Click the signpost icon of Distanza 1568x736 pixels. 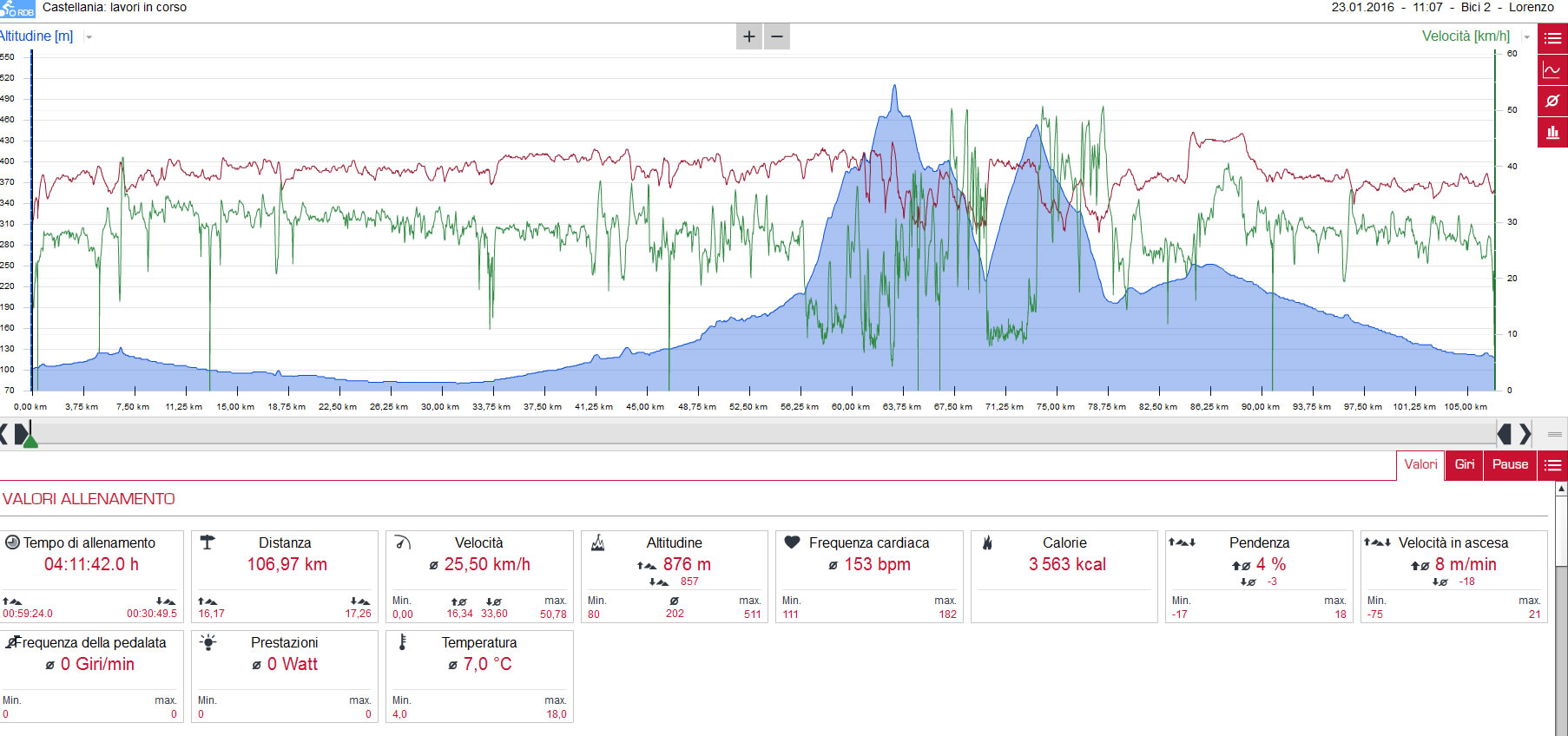pos(207,542)
